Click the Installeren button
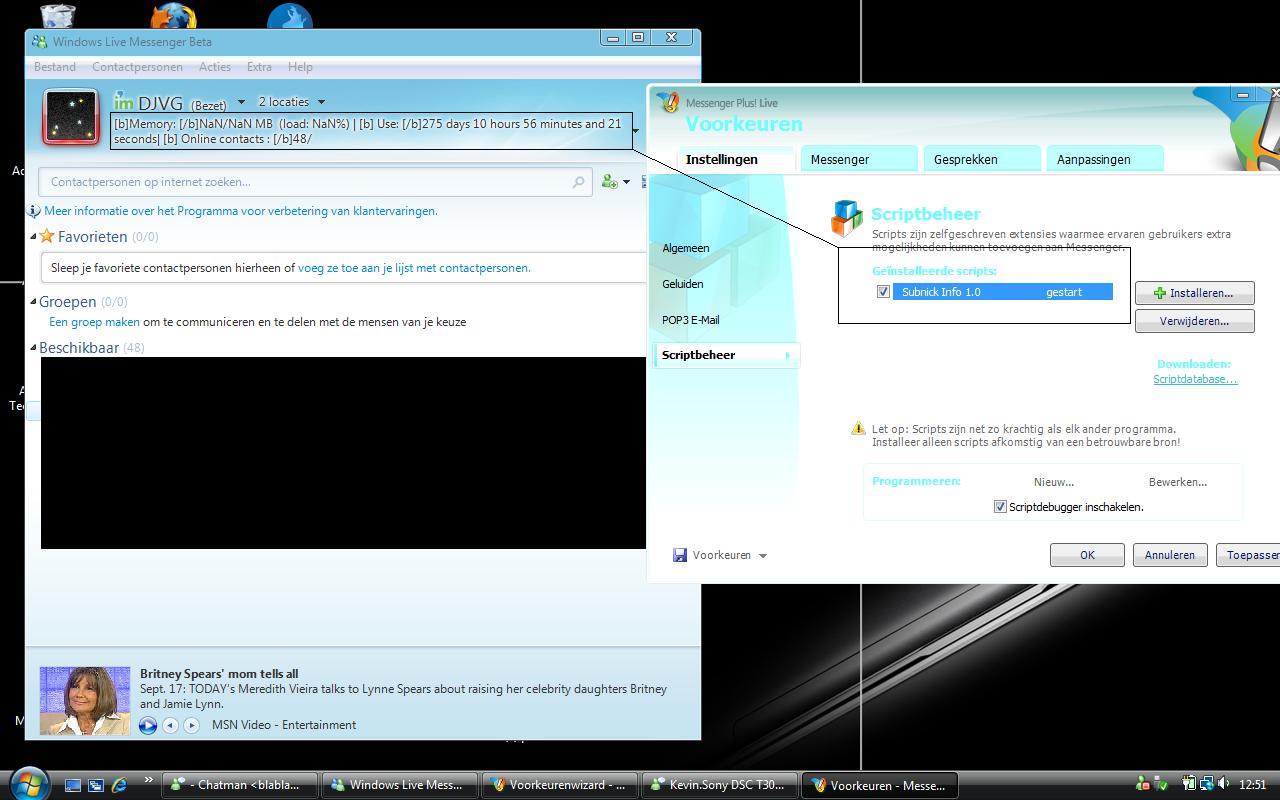The height and width of the screenshot is (800, 1280). 1194,293
